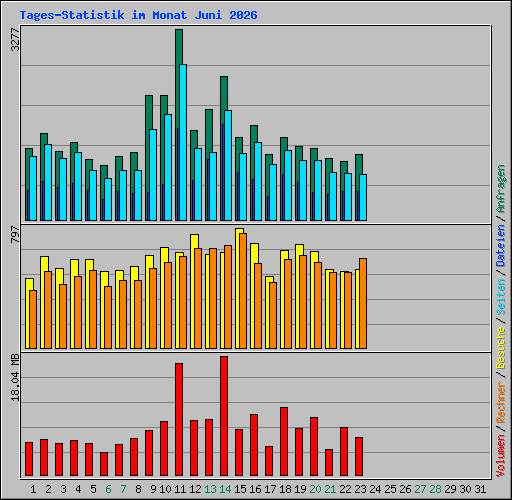Select day label '31' on the x-axis

480,489
